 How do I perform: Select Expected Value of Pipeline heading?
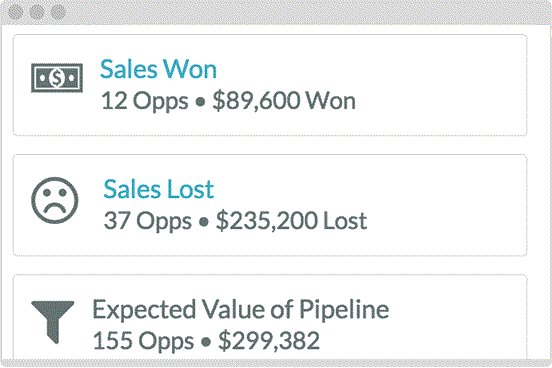pos(240,310)
